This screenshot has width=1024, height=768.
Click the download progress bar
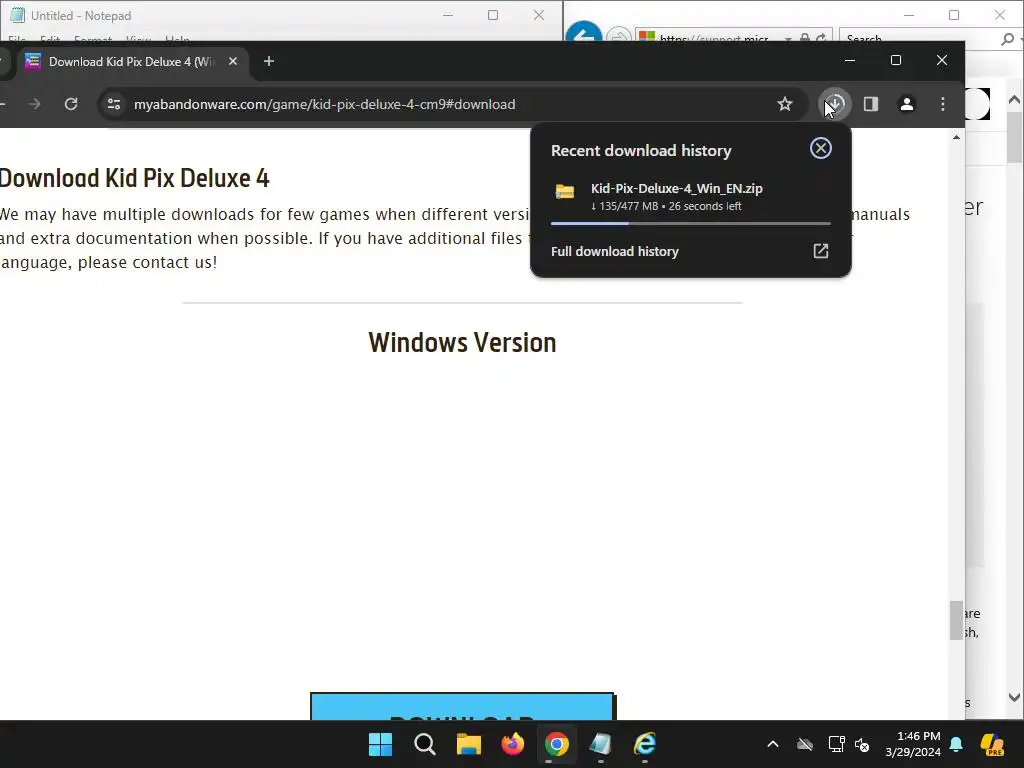(690, 223)
